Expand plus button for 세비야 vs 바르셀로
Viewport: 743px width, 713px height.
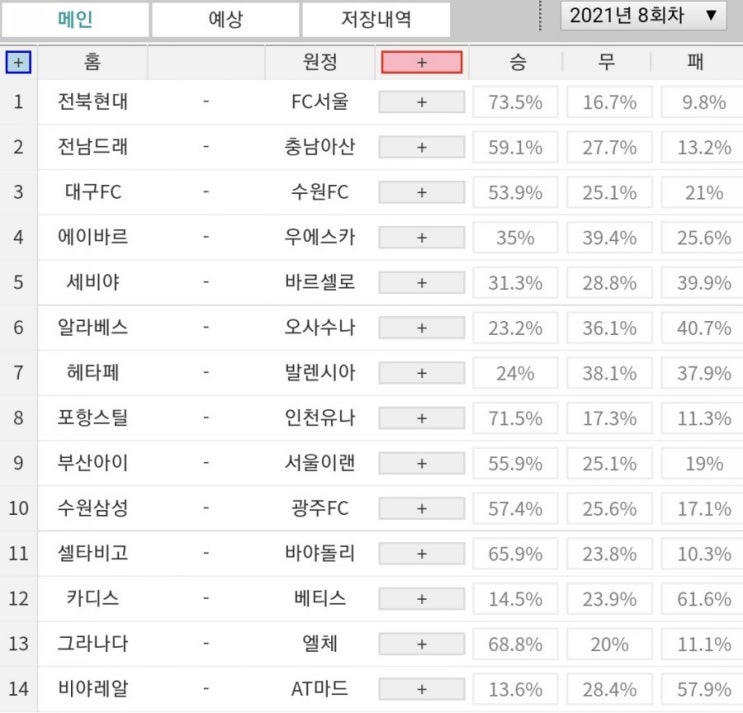[x=422, y=282]
